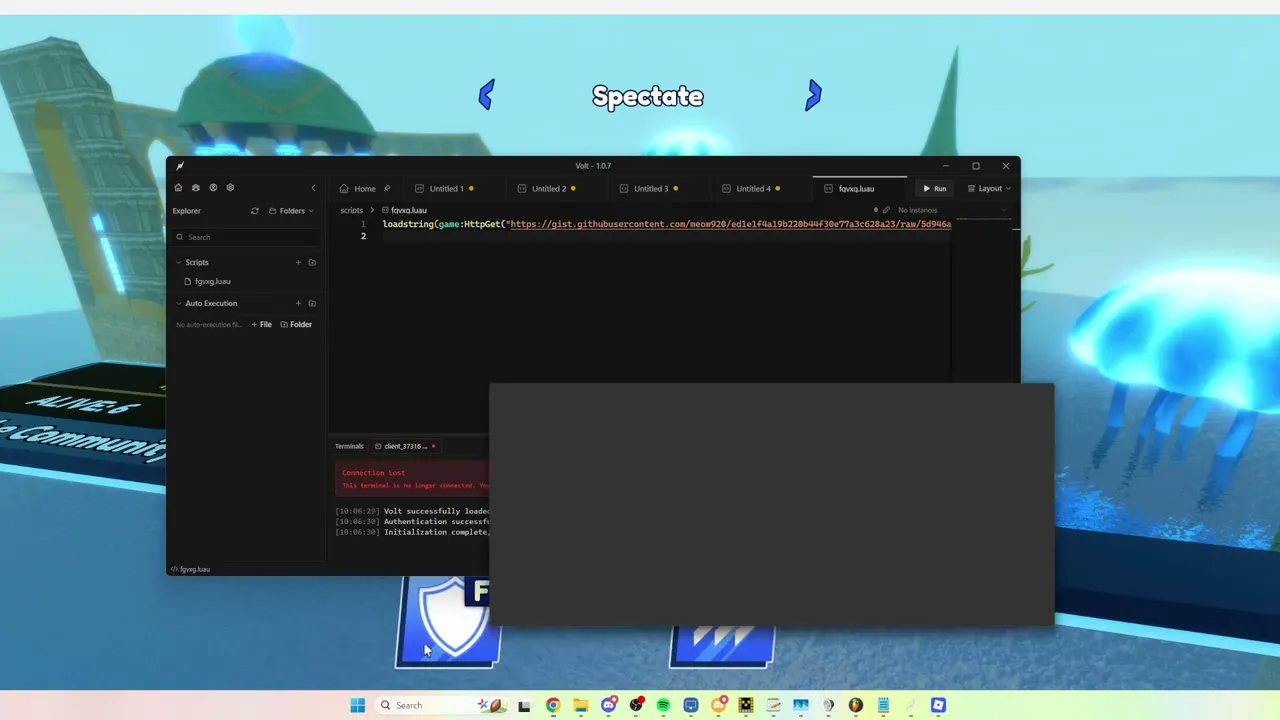Select the client_37316 terminal tab
The height and width of the screenshot is (720, 1280).
405,446
